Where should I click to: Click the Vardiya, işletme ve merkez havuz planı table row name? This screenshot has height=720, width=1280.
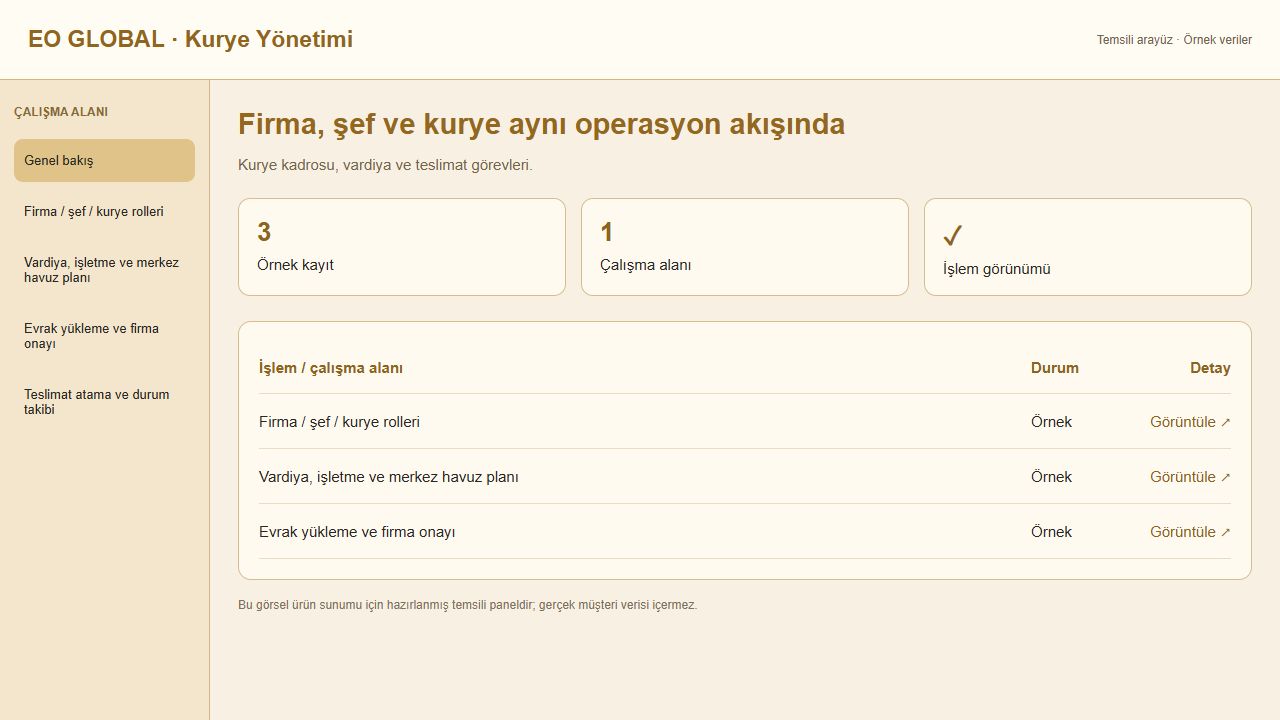389,477
